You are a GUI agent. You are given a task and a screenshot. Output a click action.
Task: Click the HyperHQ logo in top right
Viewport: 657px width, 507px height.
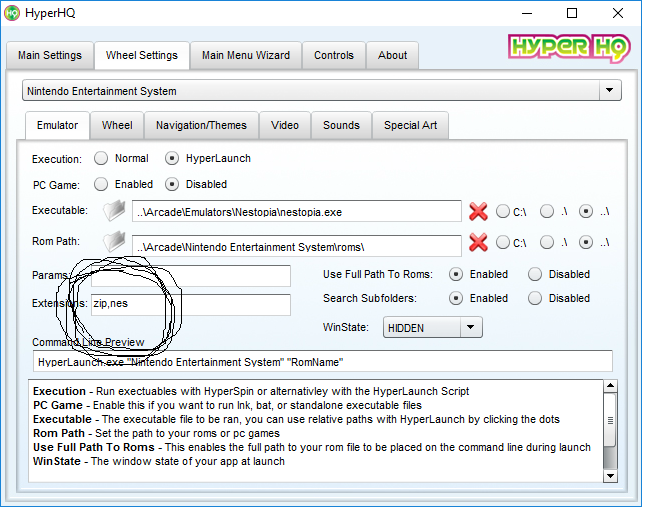click(x=564, y=48)
